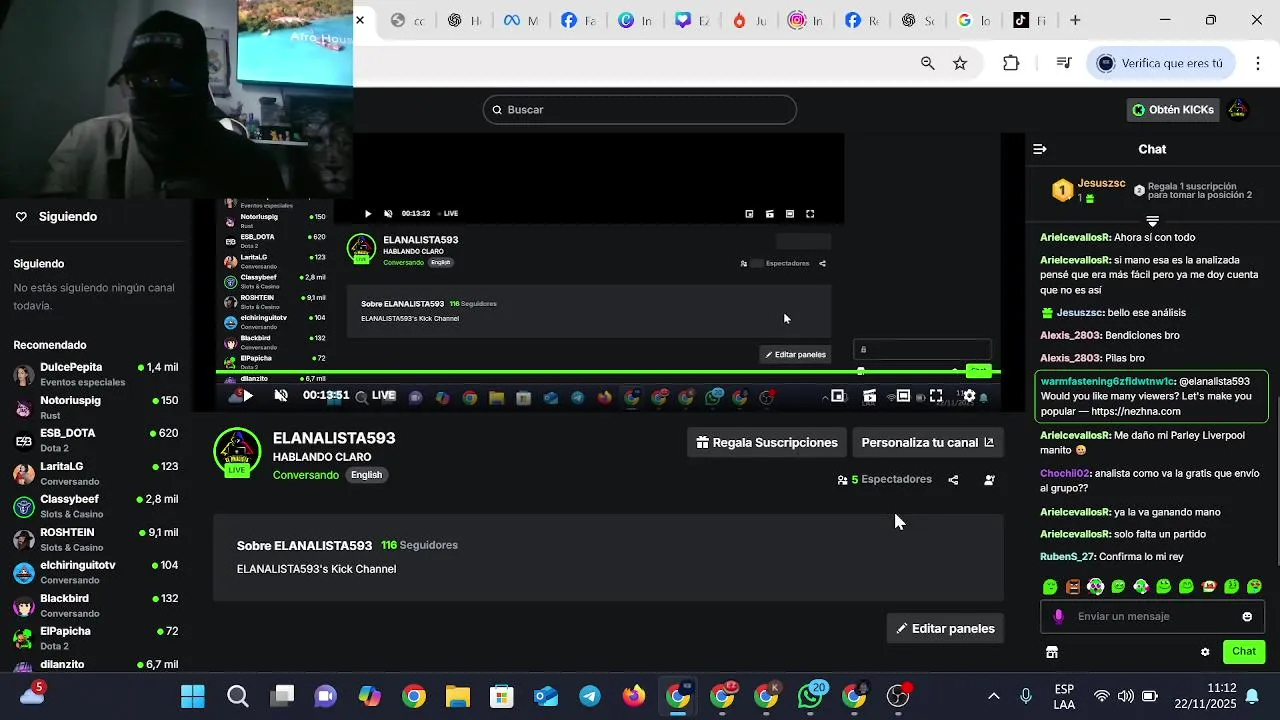Viewport: 1280px width, 720px height.
Task: Open the Chrome three-dot menu
Action: [x=1257, y=63]
